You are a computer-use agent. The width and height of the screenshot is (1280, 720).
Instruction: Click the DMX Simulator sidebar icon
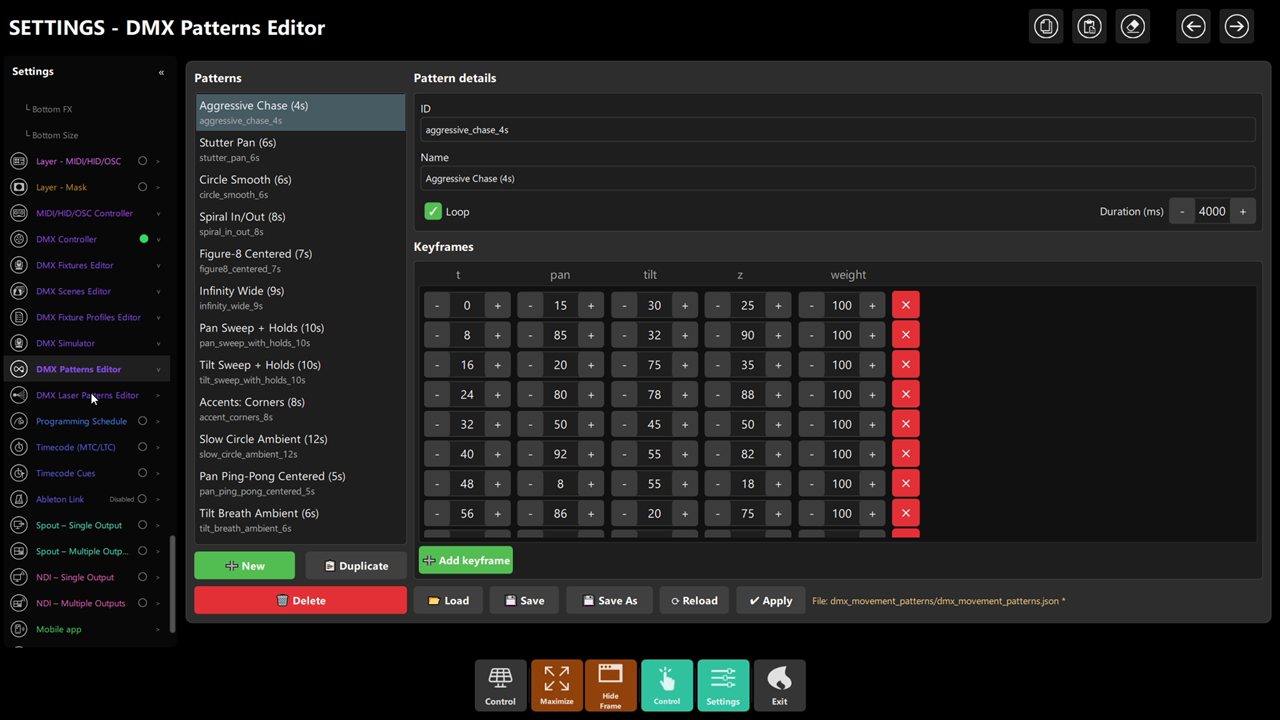tap(18, 343)
